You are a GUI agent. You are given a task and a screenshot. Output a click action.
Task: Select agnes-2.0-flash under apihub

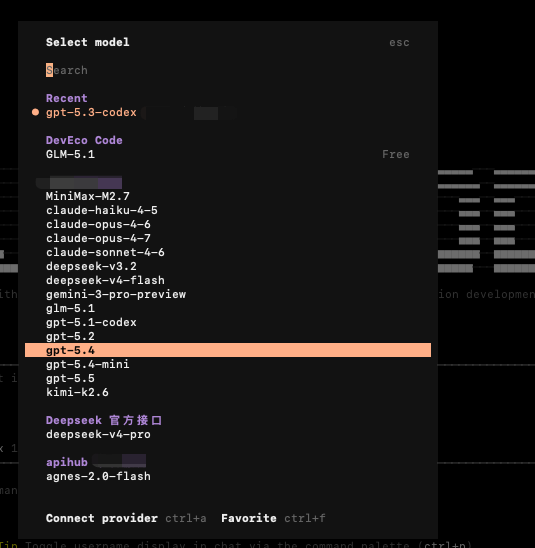98,476
